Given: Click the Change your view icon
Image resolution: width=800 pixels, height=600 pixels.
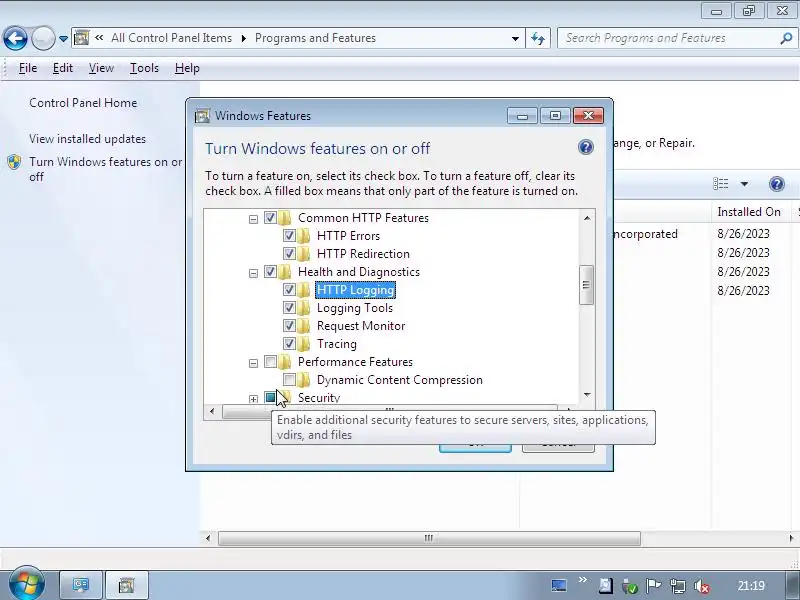Looking at the screenshot, I should 720,184.
